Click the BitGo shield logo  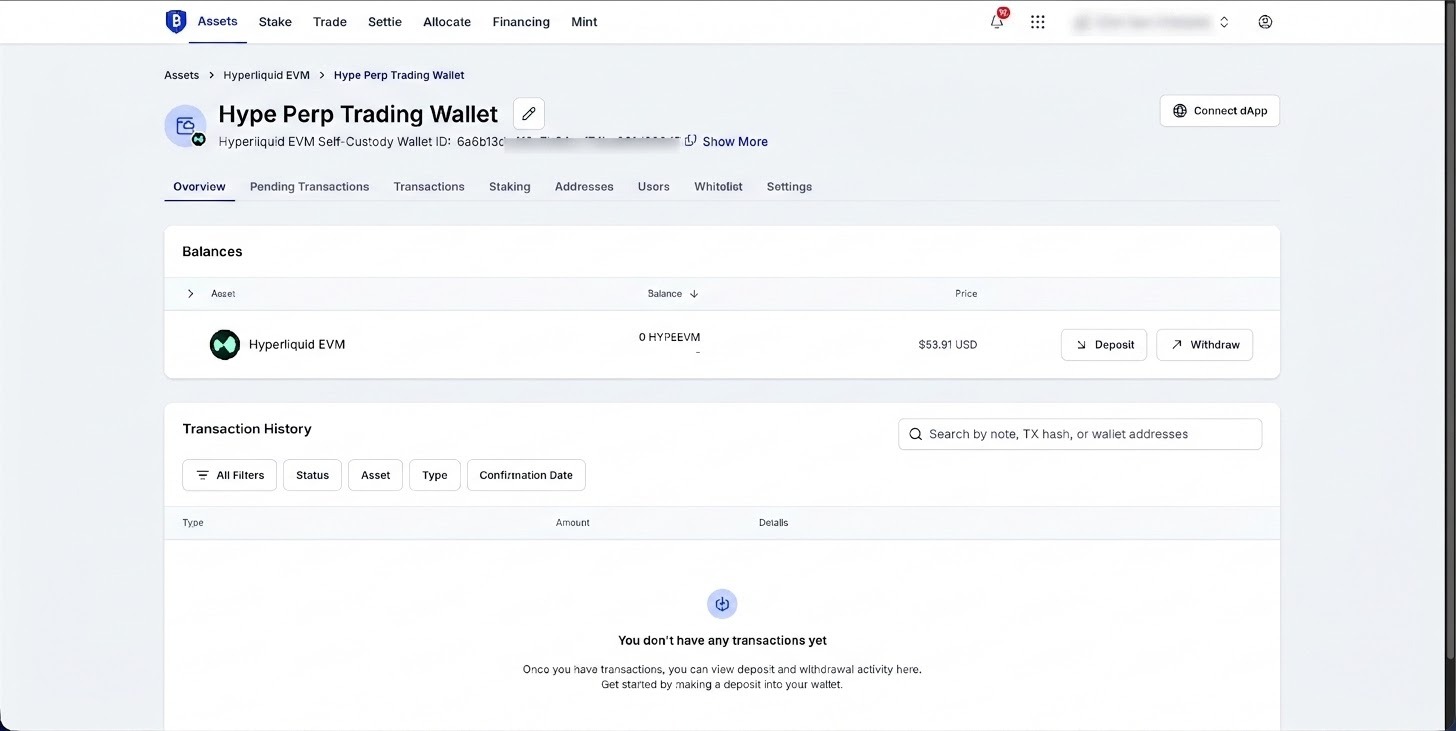(x=176, y=21)
